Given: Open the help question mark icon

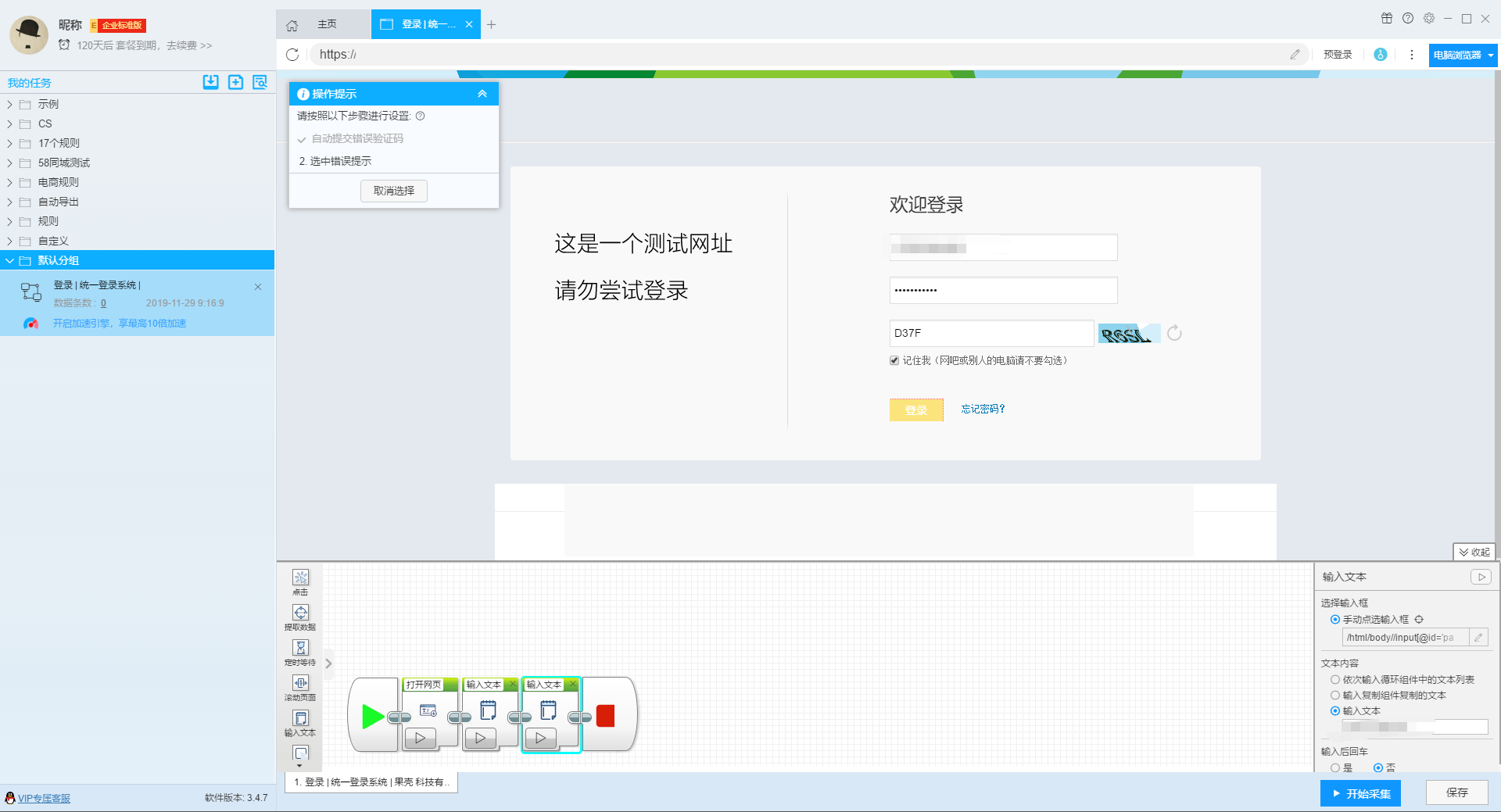Looking at the screenshot, I should click(1408, 18).
